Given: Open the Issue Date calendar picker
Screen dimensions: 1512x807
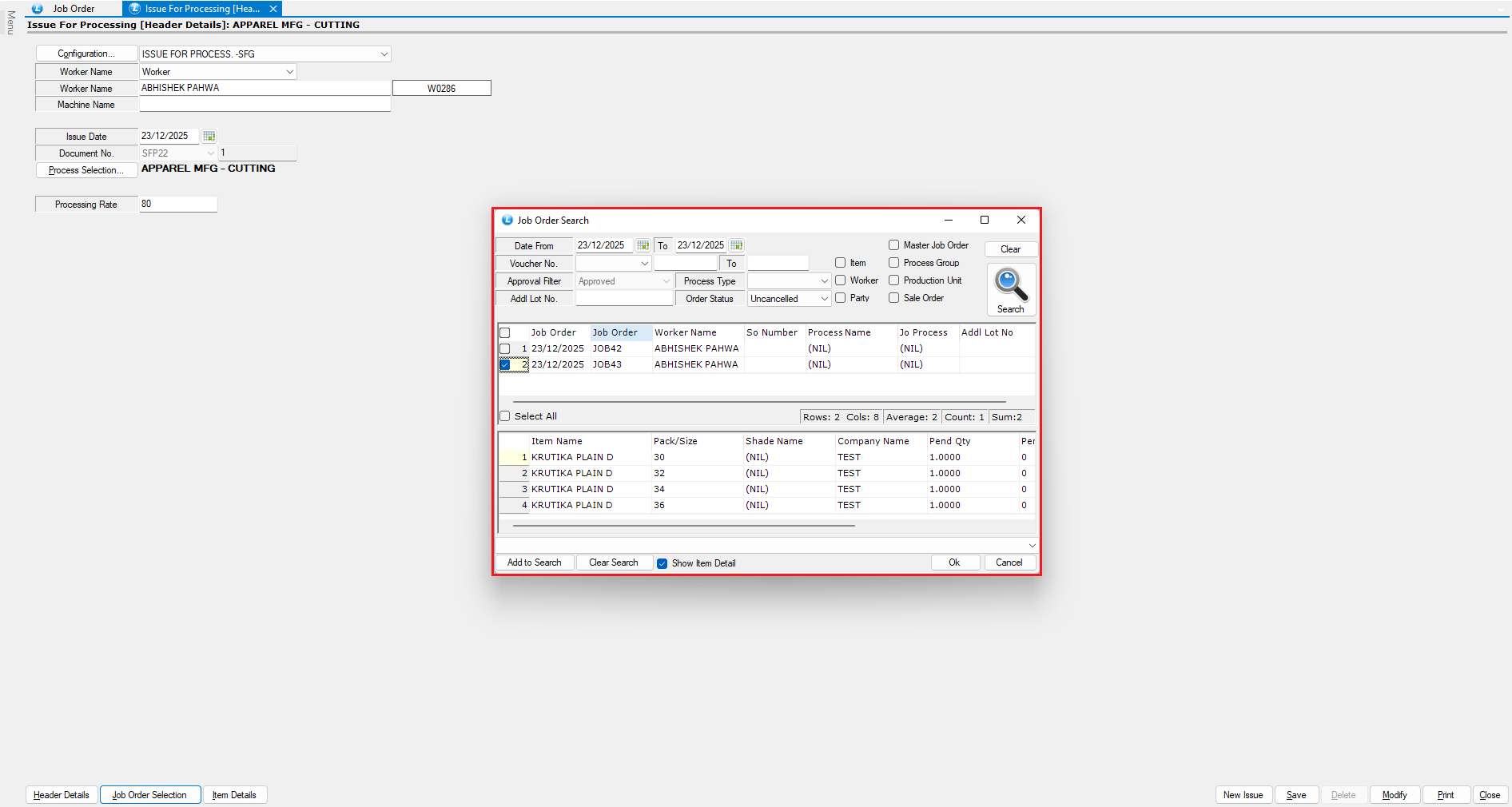Looking at the screenshot, I should (x=209, y=136).
